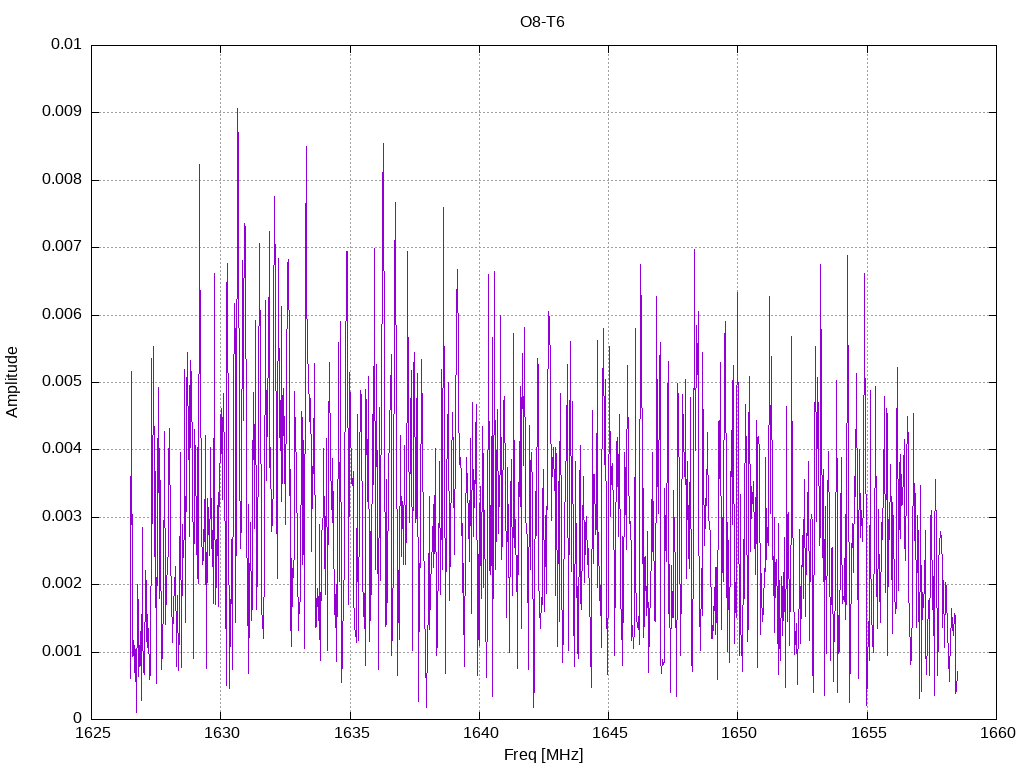1024x768 pixels.
Task: Click the 0.007 y-axis tick label
Action: pos(62,247)
